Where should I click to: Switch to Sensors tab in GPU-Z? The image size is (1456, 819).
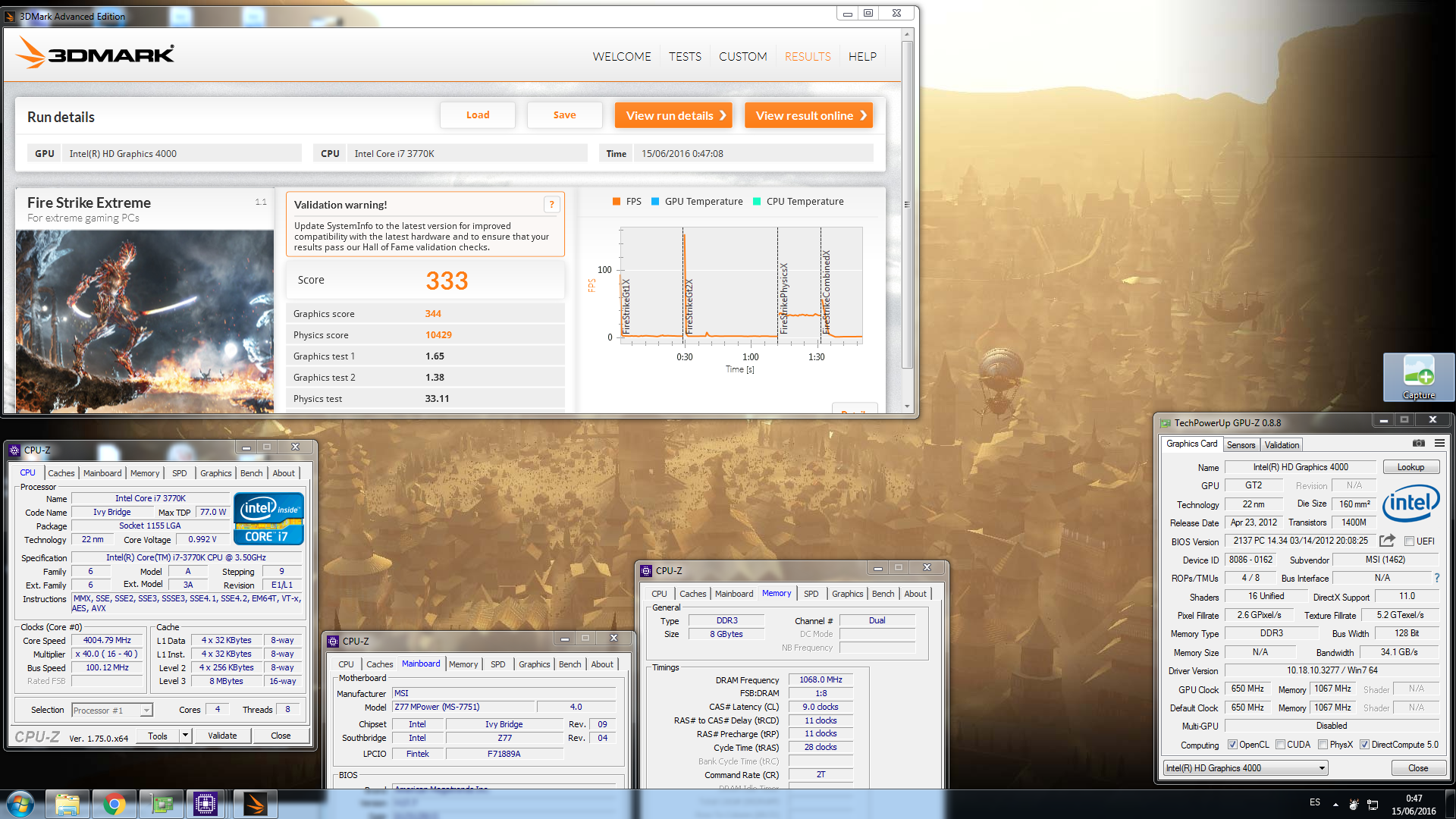coord(1241,445)
